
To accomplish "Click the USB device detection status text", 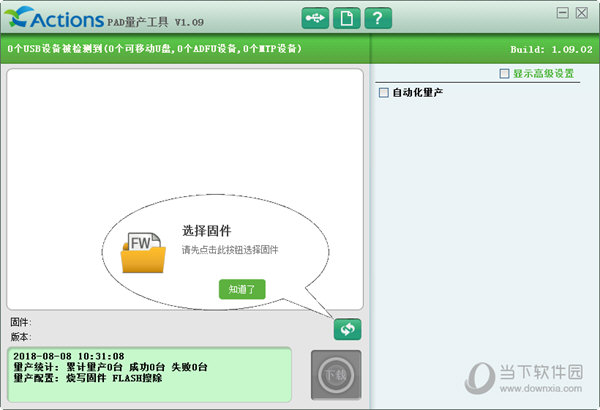I will pos(154,49).
